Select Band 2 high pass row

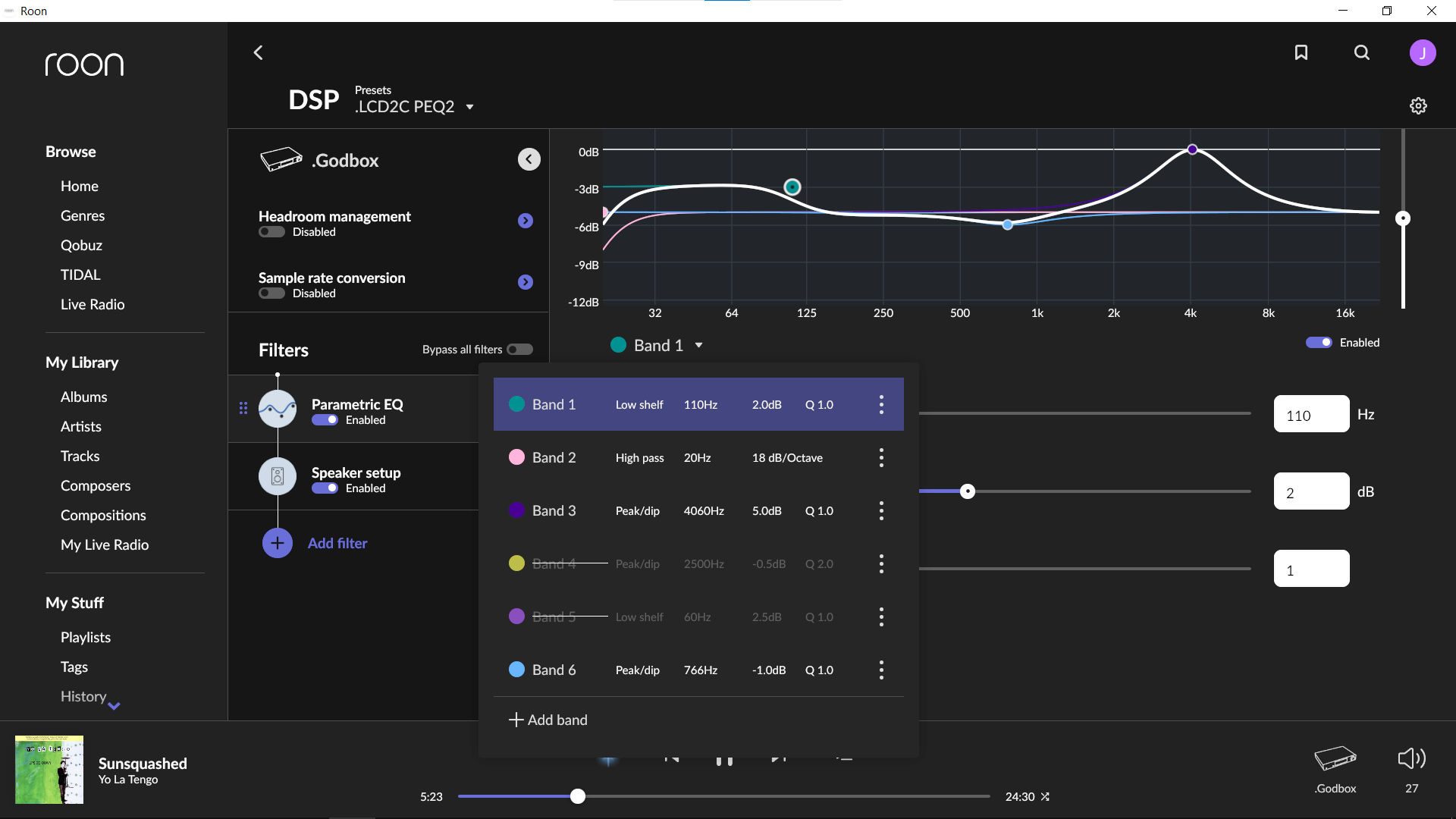(698, 457)
